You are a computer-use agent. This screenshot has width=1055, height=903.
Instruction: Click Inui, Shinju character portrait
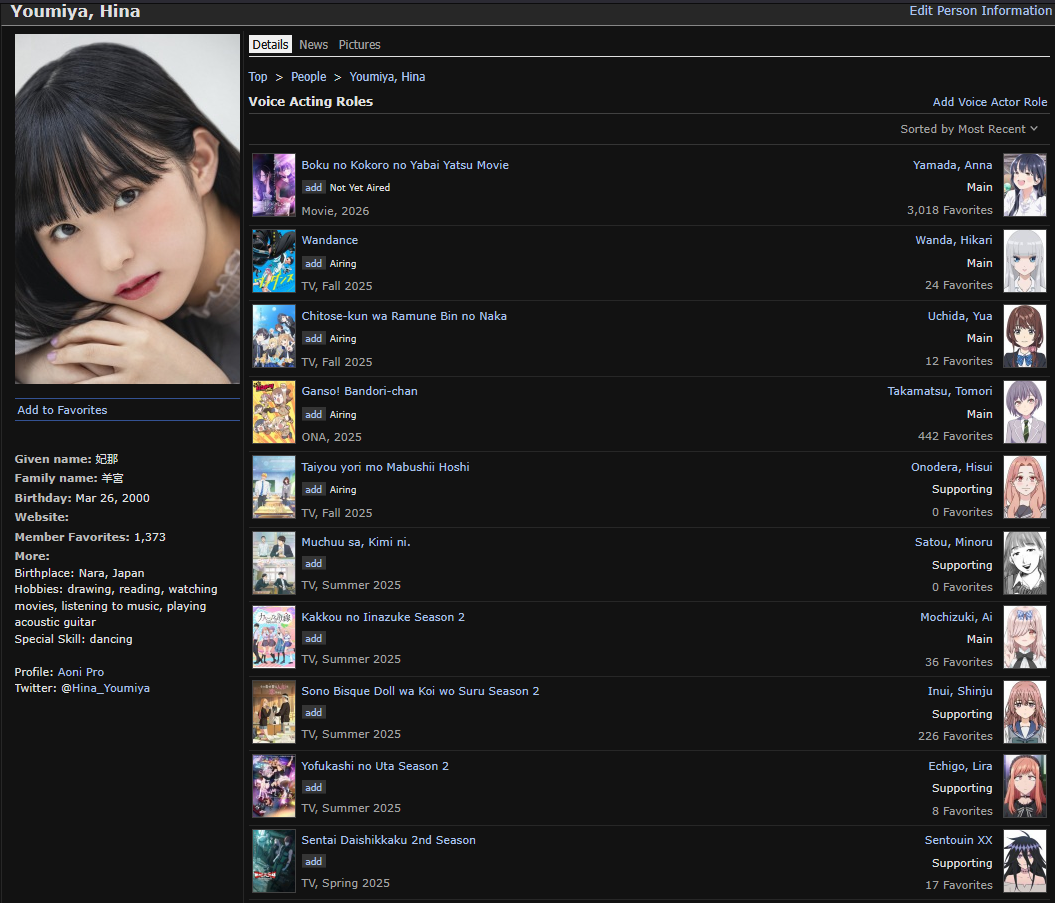[x=1025, y=712]
